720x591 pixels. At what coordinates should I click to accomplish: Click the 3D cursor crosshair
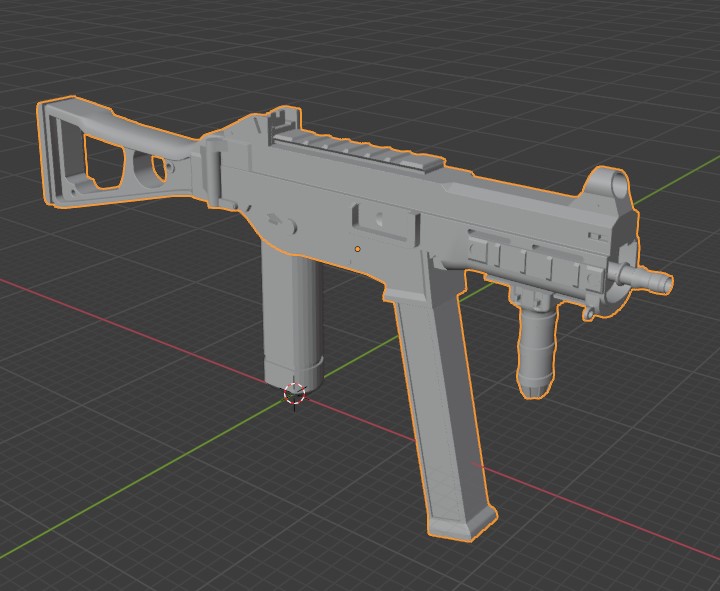pyautogui.click(x=294, y=394)
